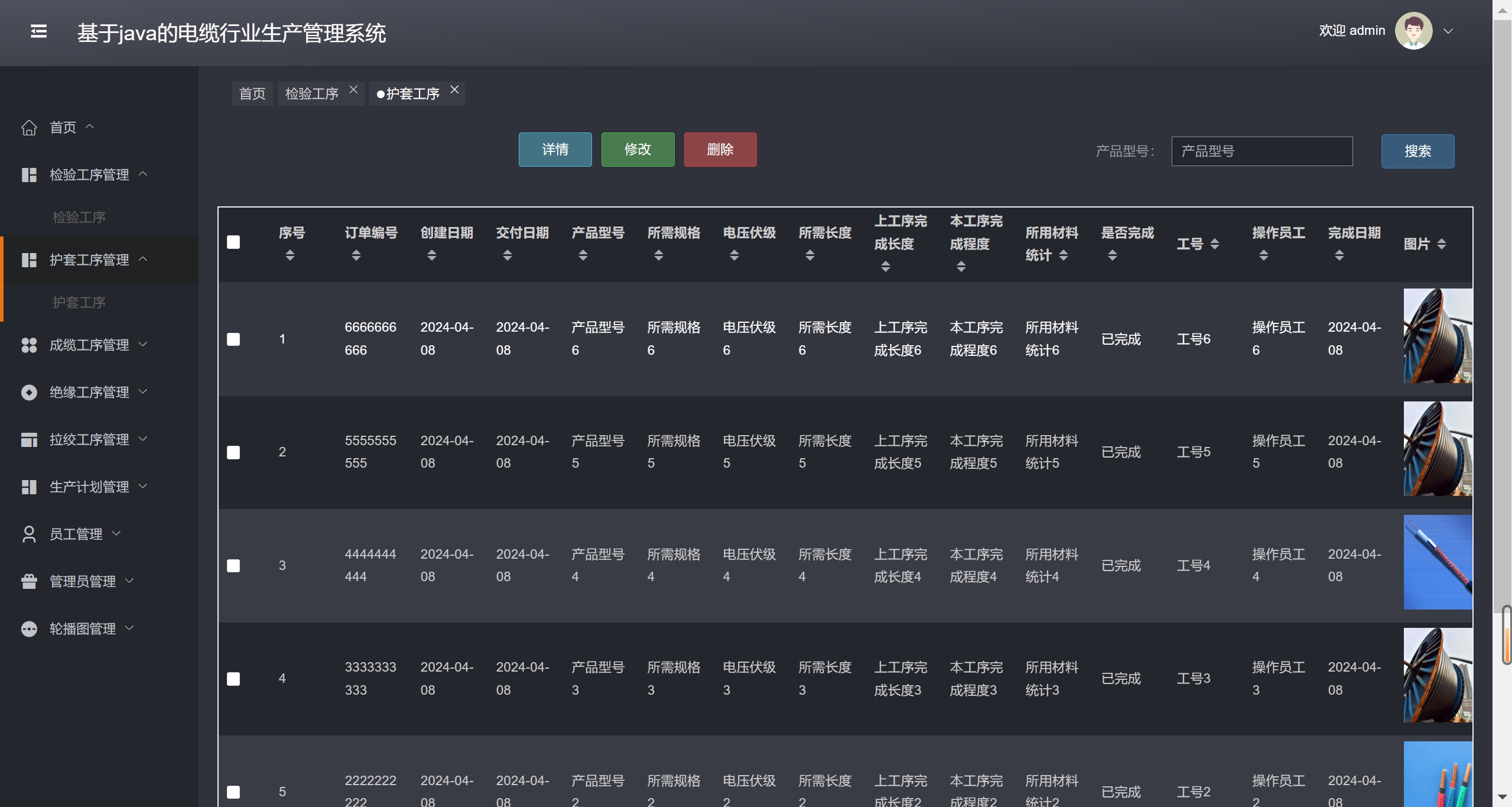The height and width of the screenshot is (807, 1512).
Task: Click the 修改 button
Action: pos(638,150)
